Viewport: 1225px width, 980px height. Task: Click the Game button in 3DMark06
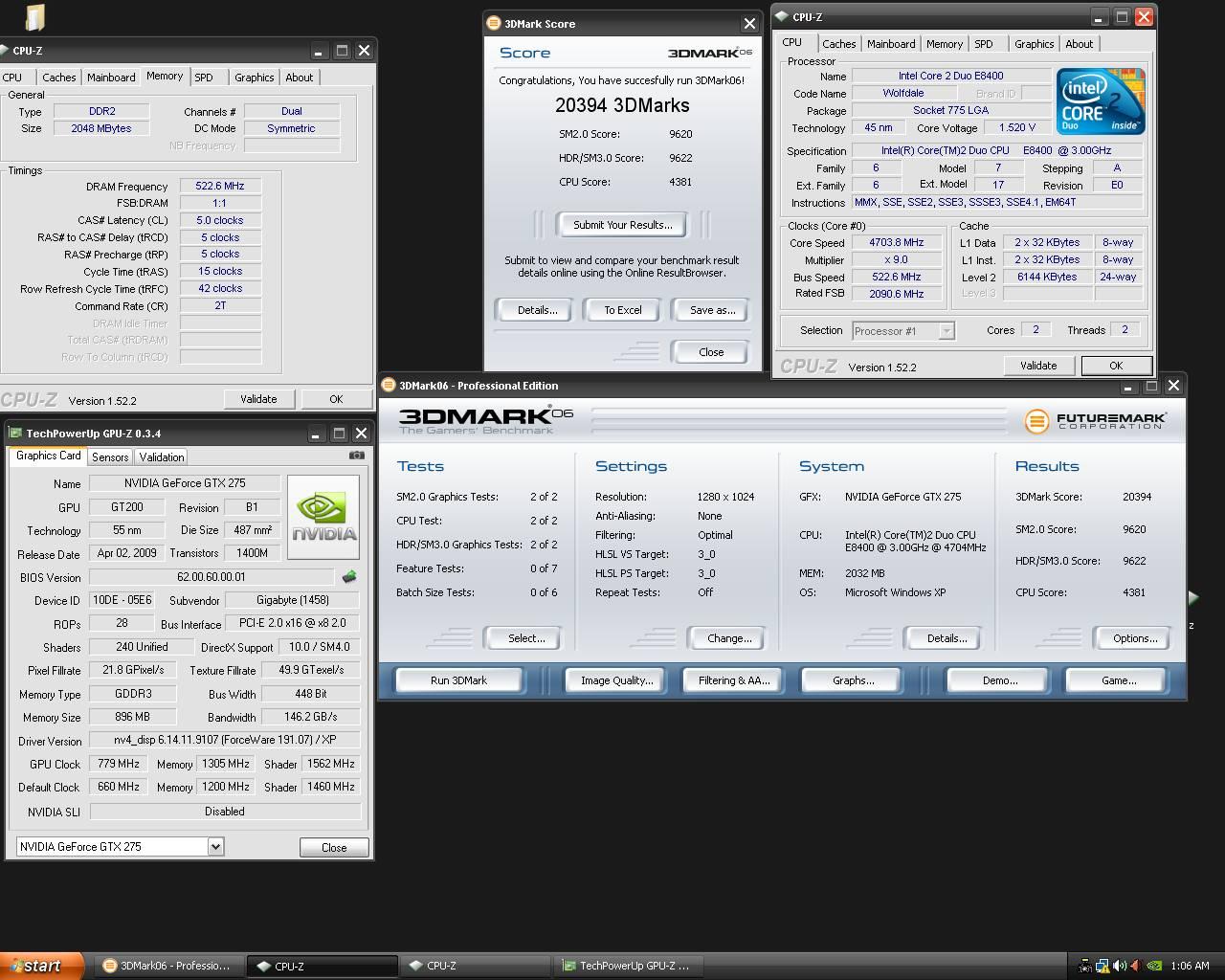[1119, 680]
